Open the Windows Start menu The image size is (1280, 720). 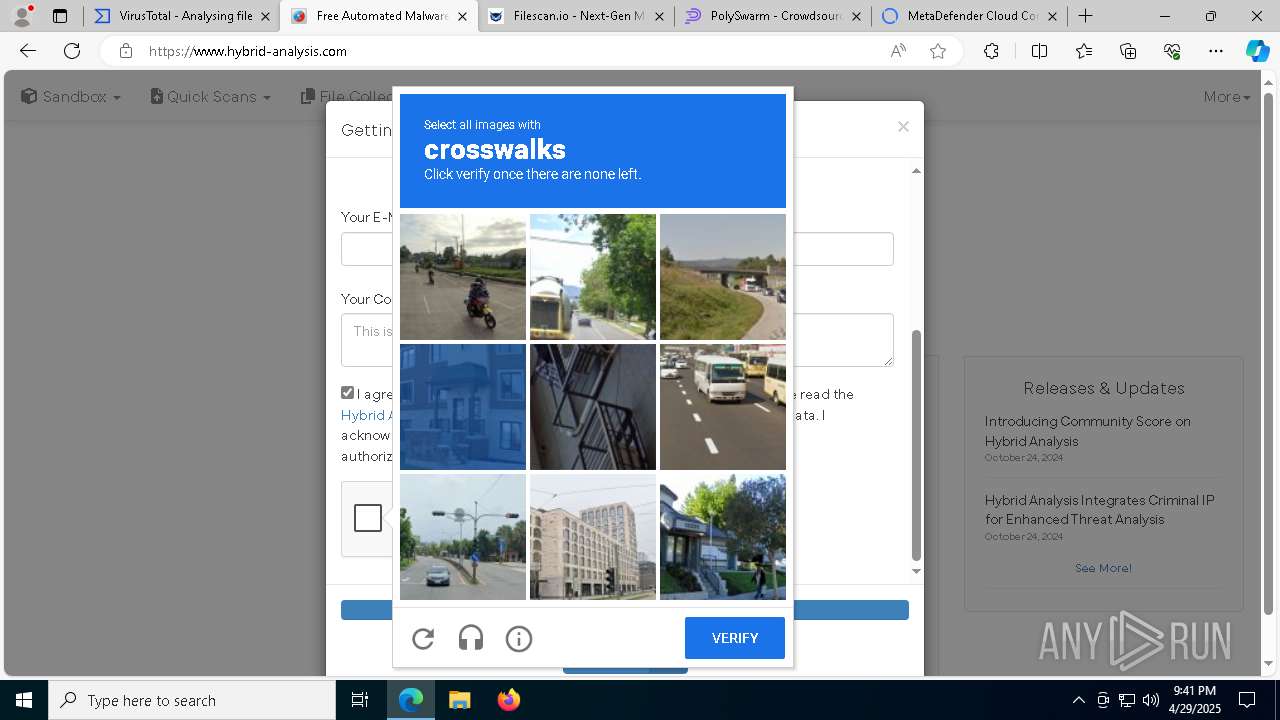click(24, 700)
